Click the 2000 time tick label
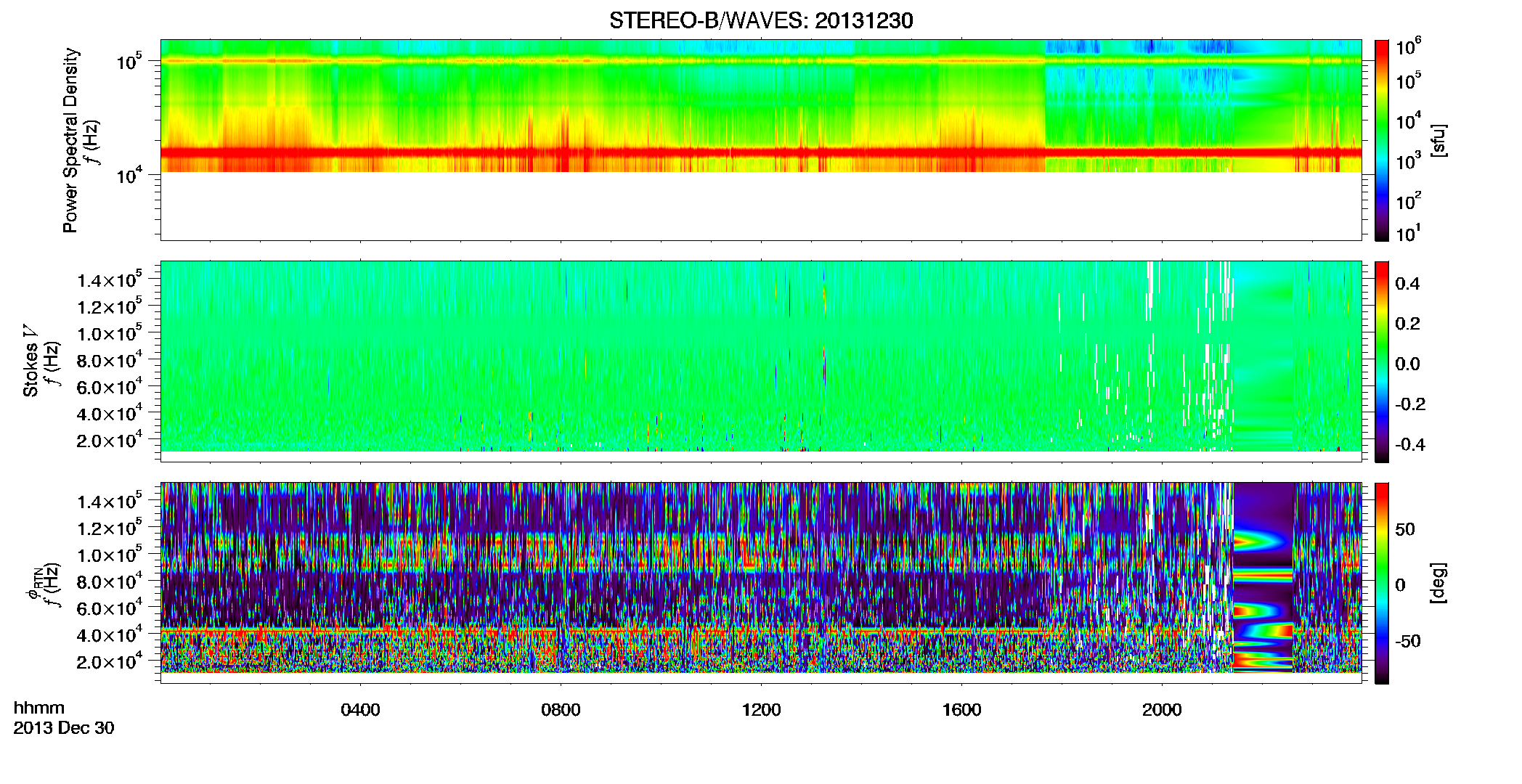The image size is (1522, 784). pyautogui.click(x=1162, y=710)
